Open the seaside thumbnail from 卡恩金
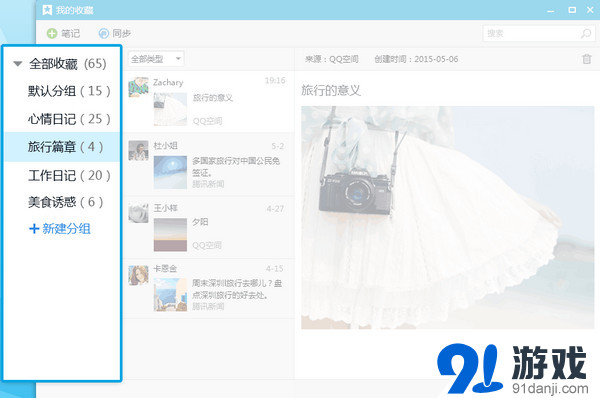The height and width of the screenshot is (398, 600). [x=170, y=295]
